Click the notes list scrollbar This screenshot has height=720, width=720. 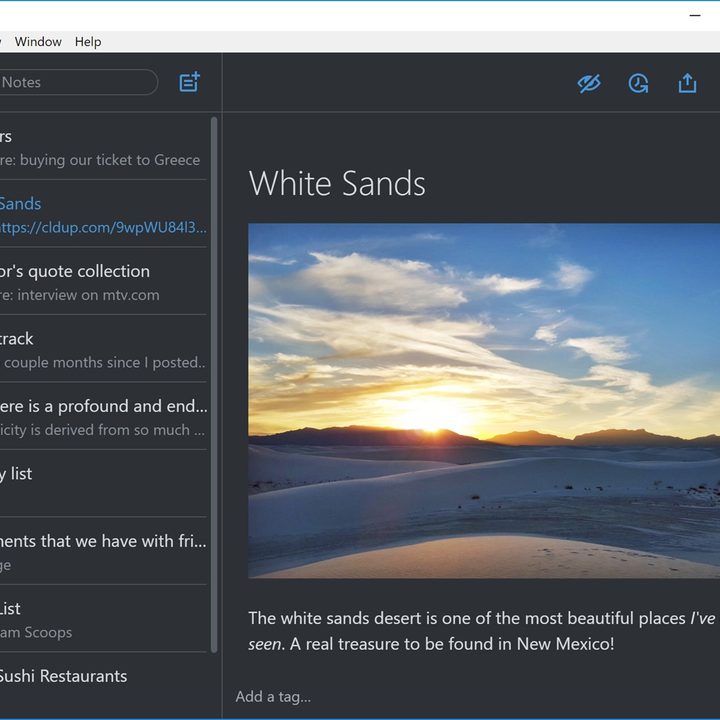click(214, 384)
